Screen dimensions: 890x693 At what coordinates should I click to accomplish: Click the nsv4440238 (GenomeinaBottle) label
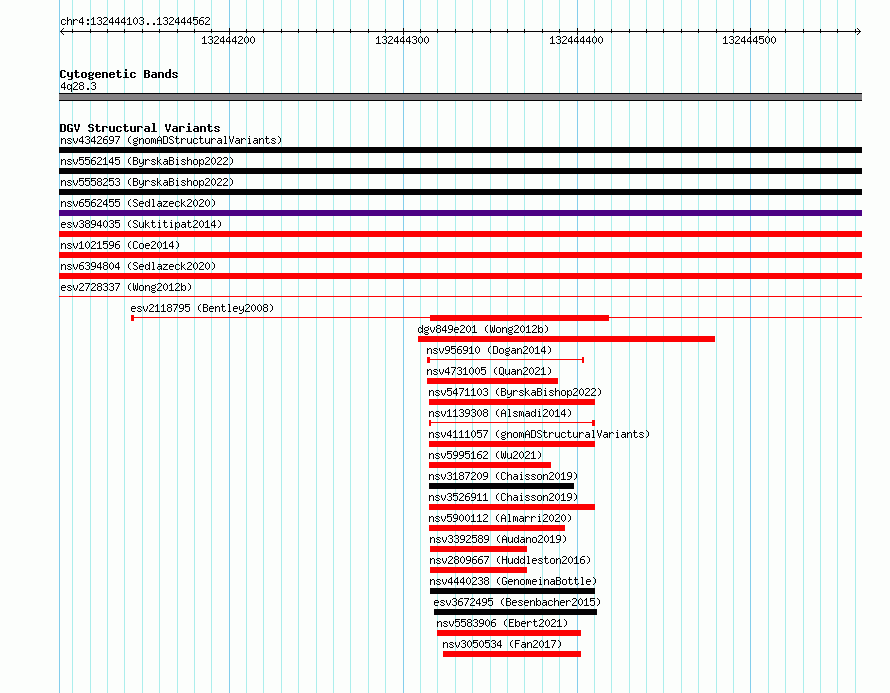click(513, 581)
